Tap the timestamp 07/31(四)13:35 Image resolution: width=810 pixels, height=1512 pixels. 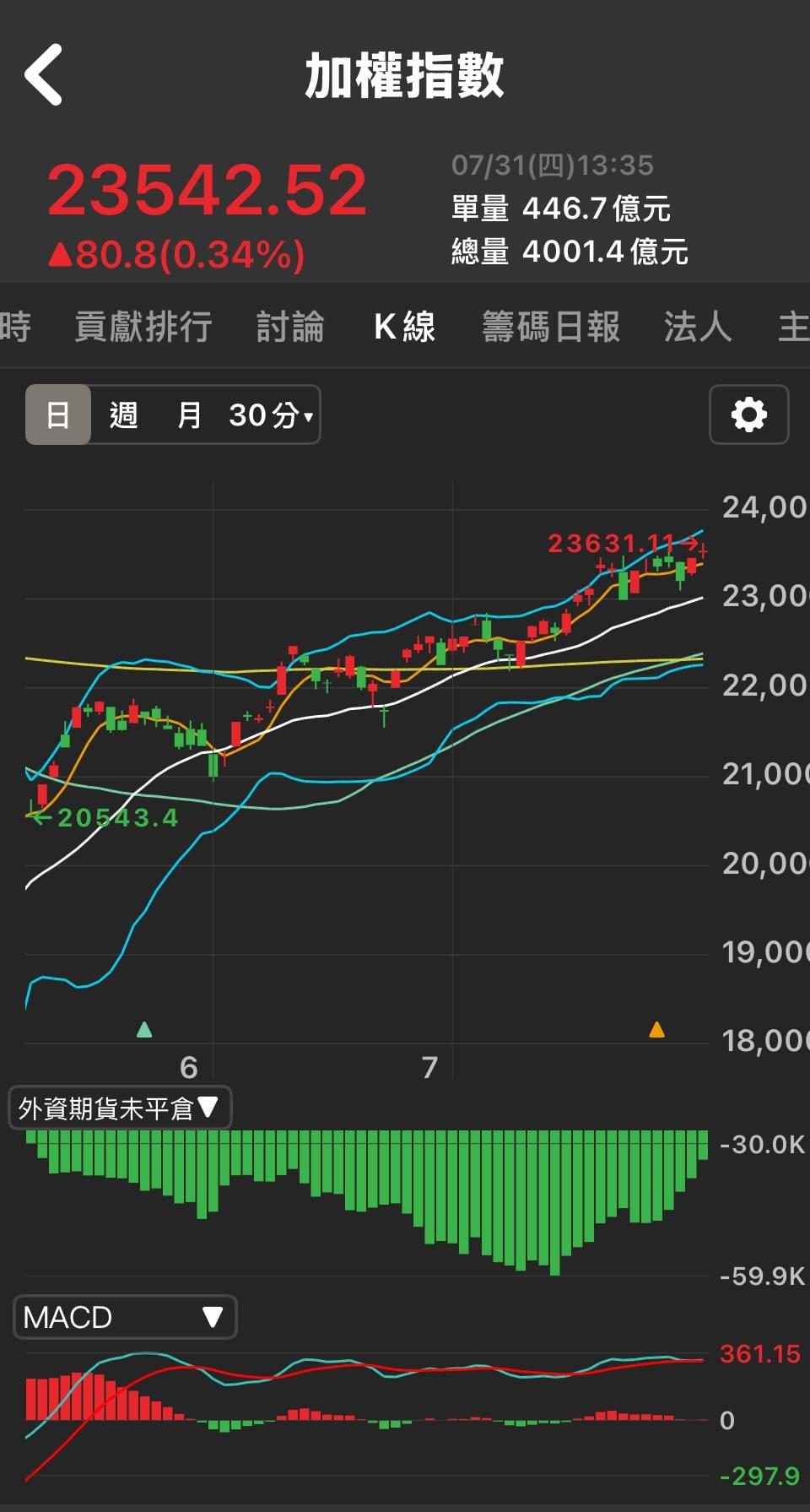tap(553, 165)
